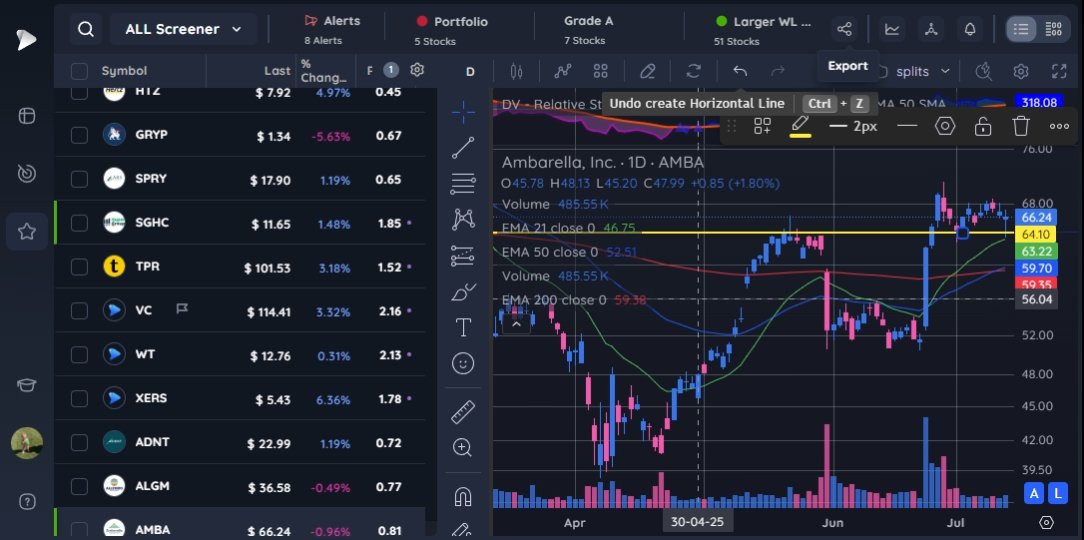Click the redo arrow

(778, 71)
